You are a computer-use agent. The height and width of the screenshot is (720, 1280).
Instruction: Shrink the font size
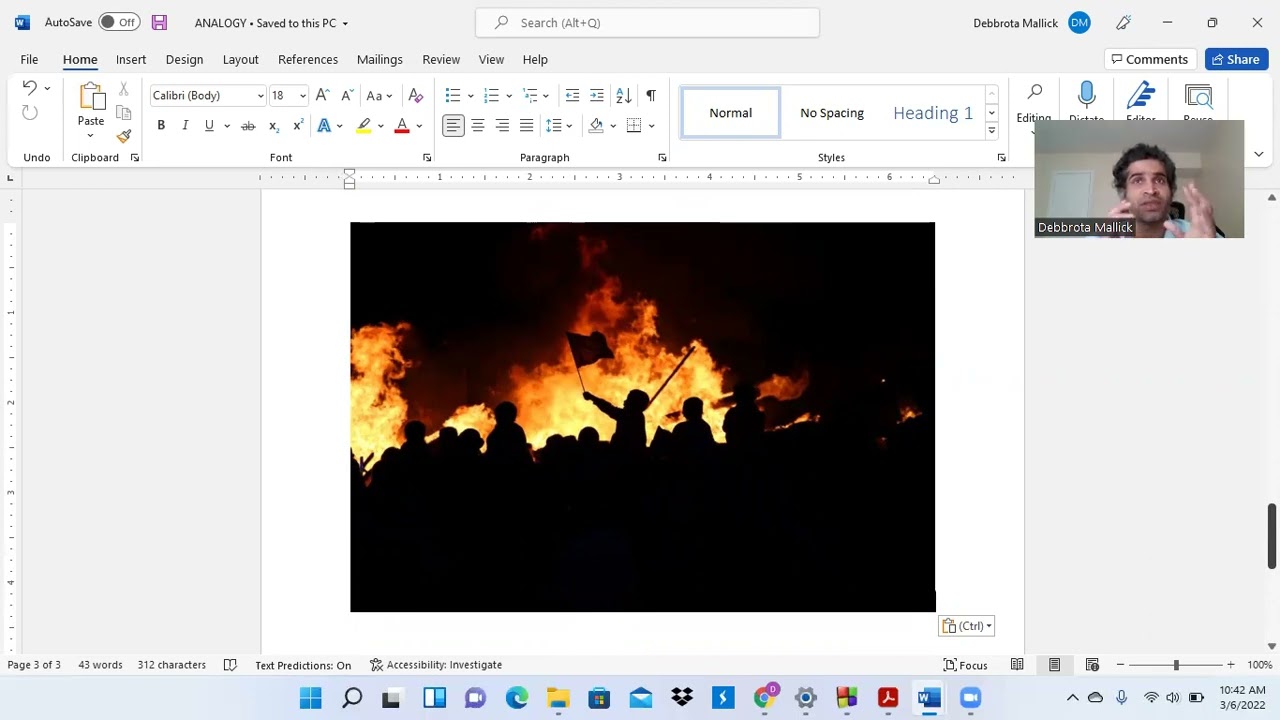click(x=347, y=96)
